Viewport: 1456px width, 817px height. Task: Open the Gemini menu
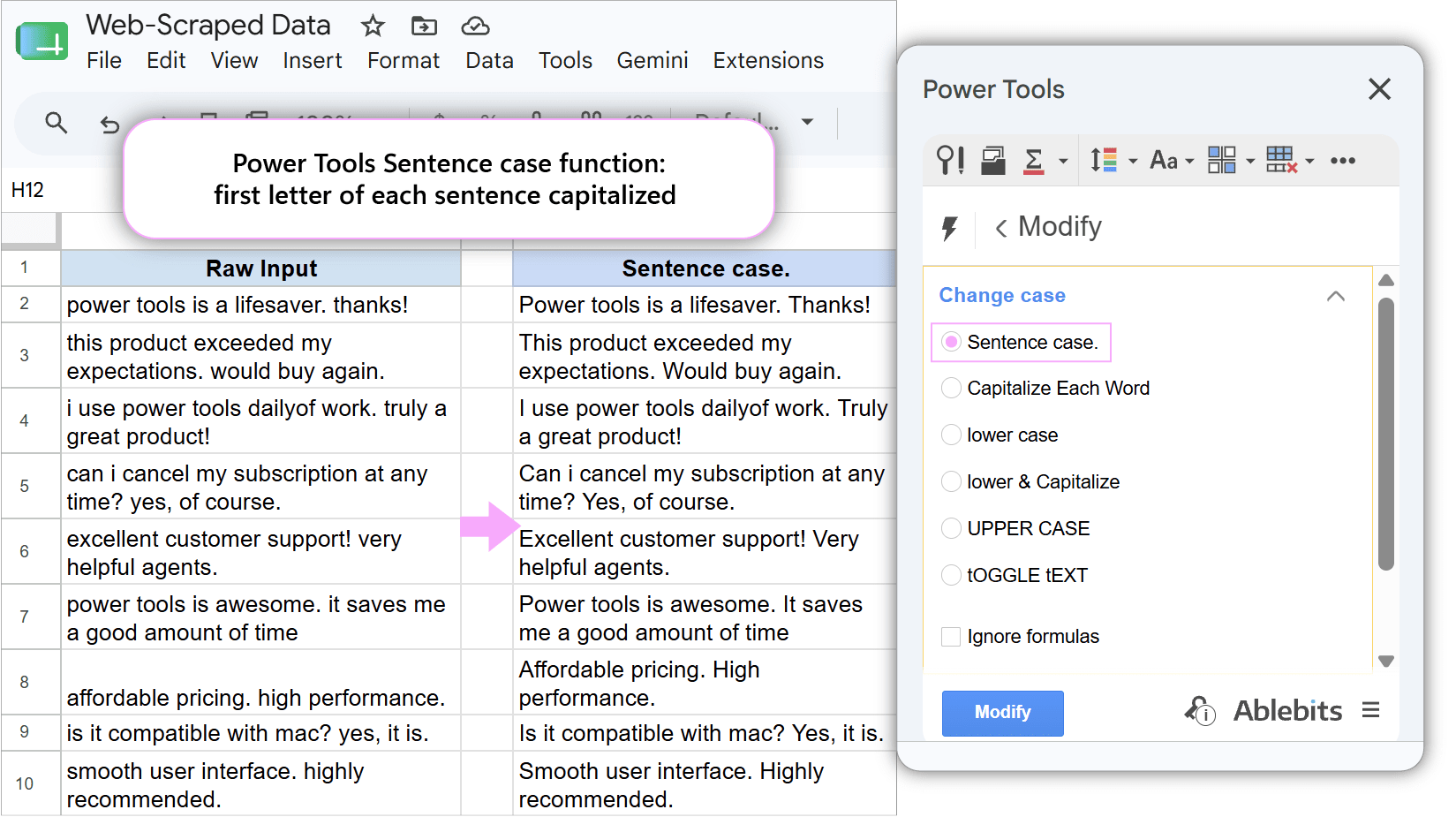click(x=653, y=60)
